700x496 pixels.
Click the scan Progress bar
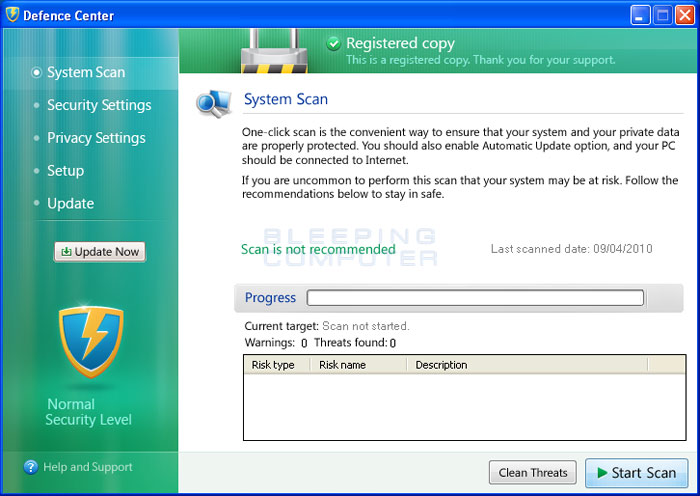(x=475, y=298)
